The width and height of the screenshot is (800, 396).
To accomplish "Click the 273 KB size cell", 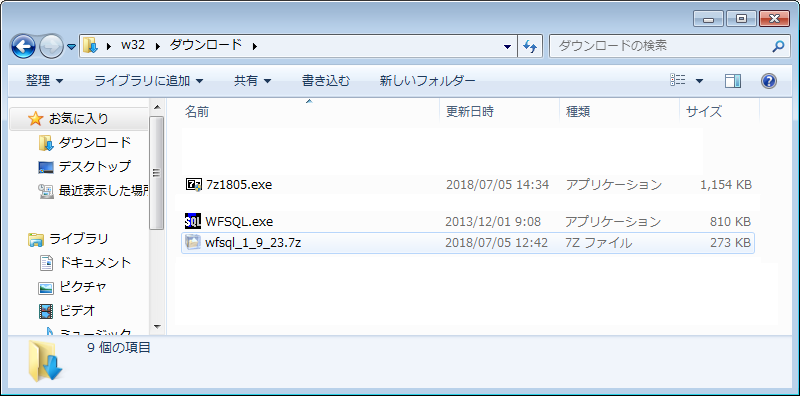I will (731, 243).
